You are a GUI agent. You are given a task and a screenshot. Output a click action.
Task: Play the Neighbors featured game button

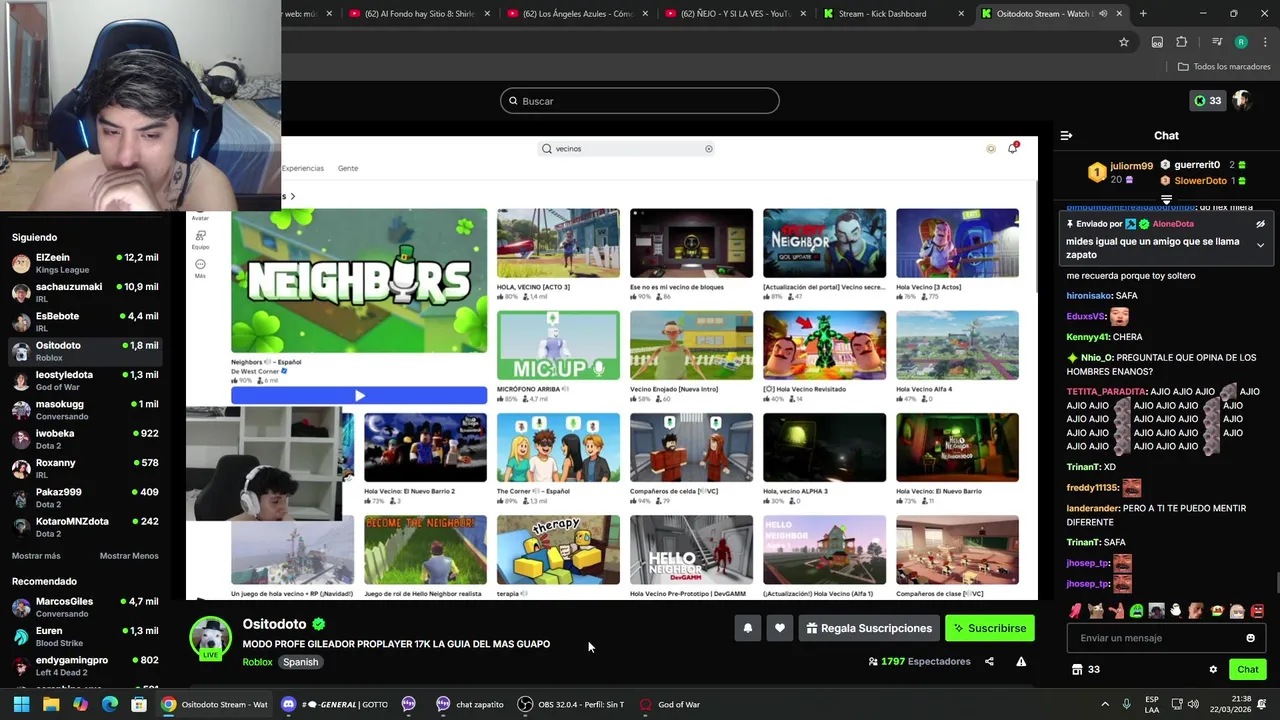pyautogui.click(x=359, y=396)
